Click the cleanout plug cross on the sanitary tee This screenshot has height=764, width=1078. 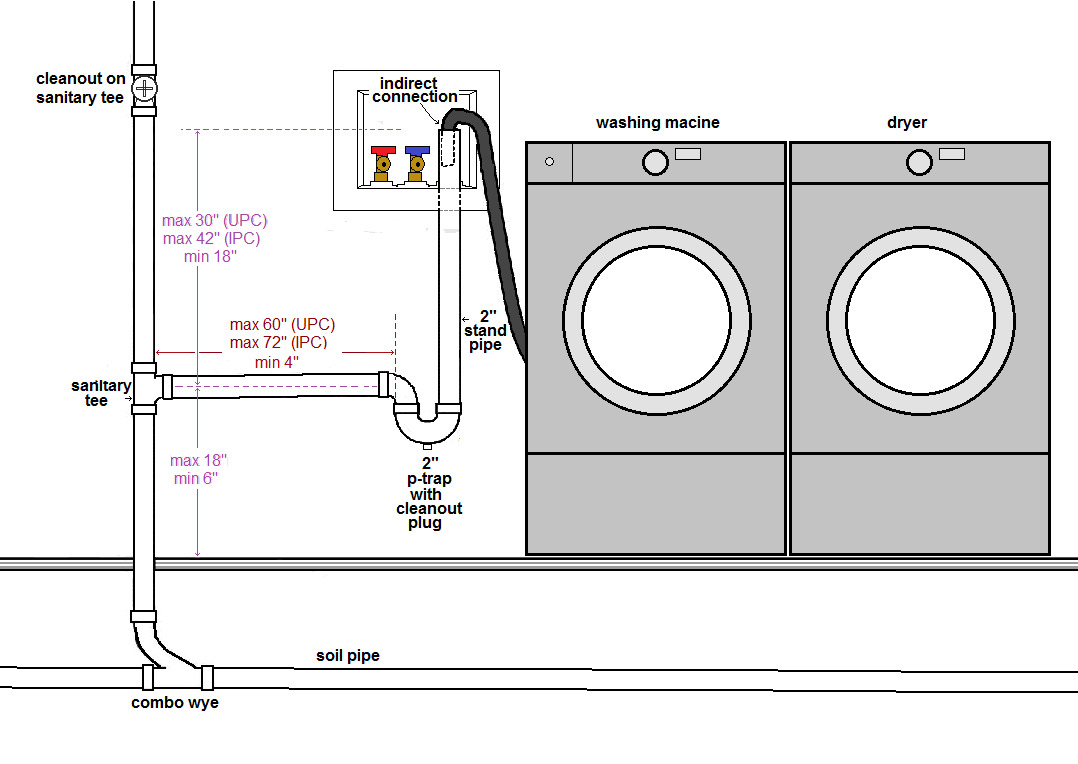click(x=146, y=90)
